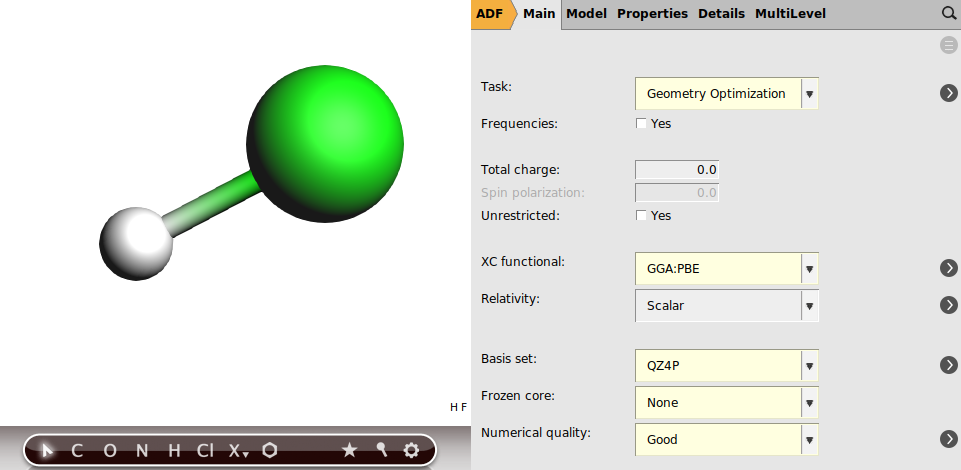Switch to the Main tab
This screenshot has height=470, width=961.
539,13
